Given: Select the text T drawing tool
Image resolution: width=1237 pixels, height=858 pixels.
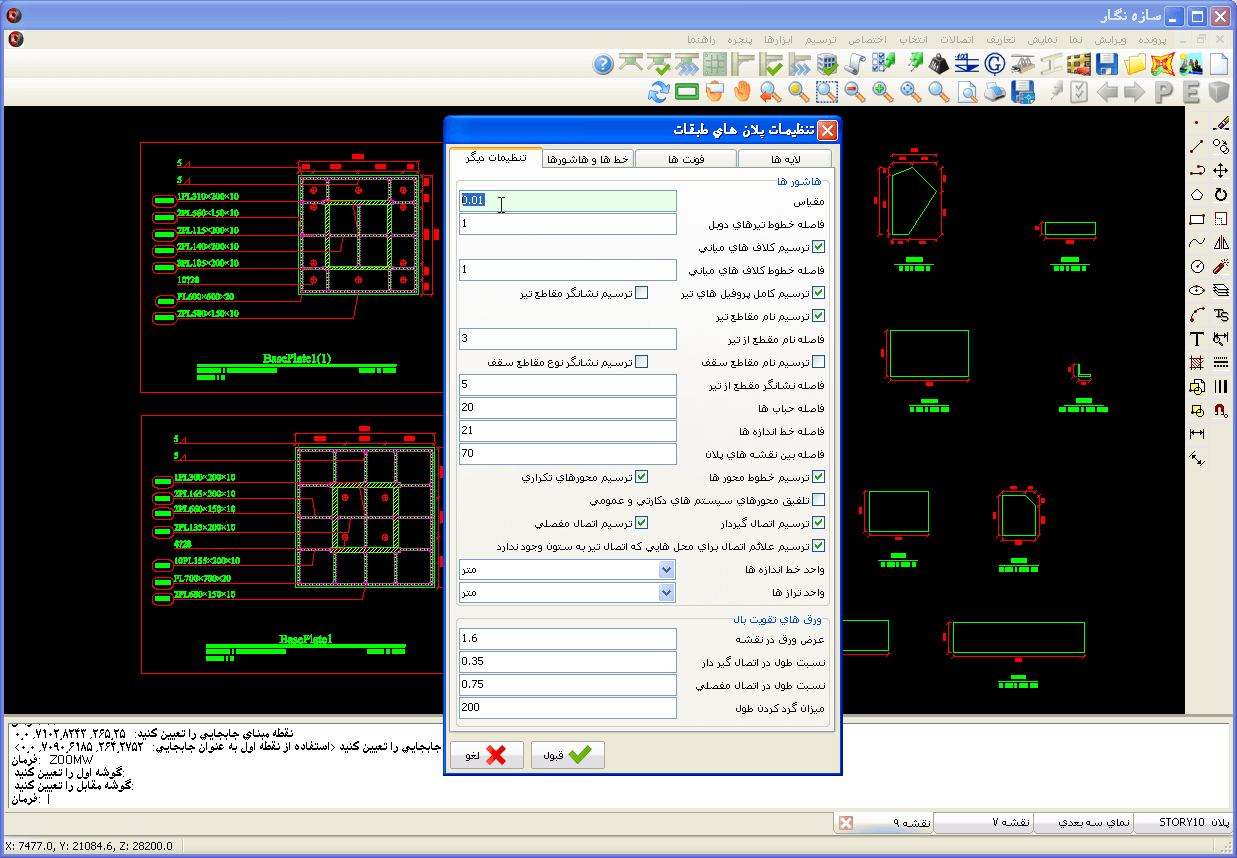Looking at the screenshot, I should 1196,339.
